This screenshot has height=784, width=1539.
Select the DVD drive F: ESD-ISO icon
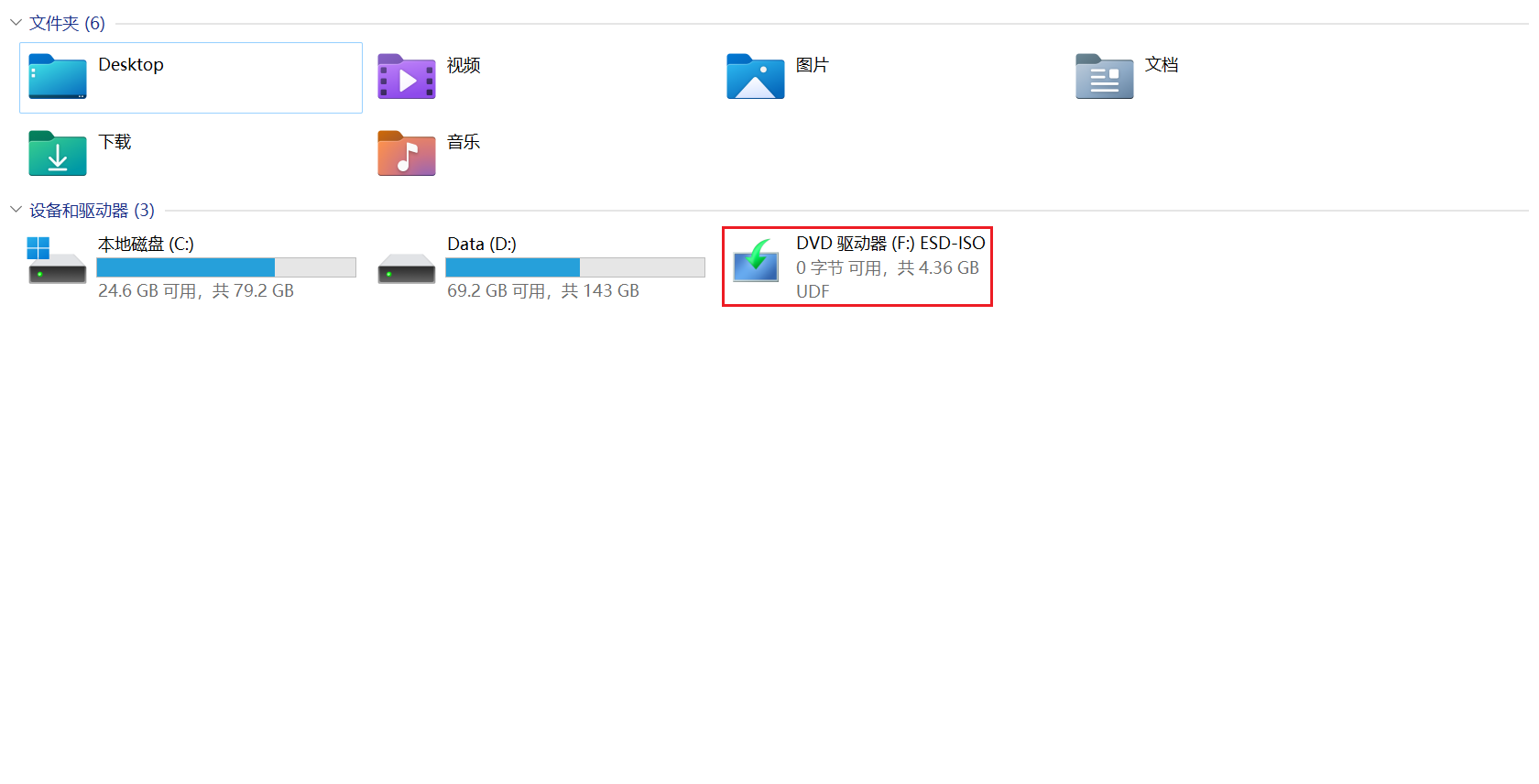[756, 261]
